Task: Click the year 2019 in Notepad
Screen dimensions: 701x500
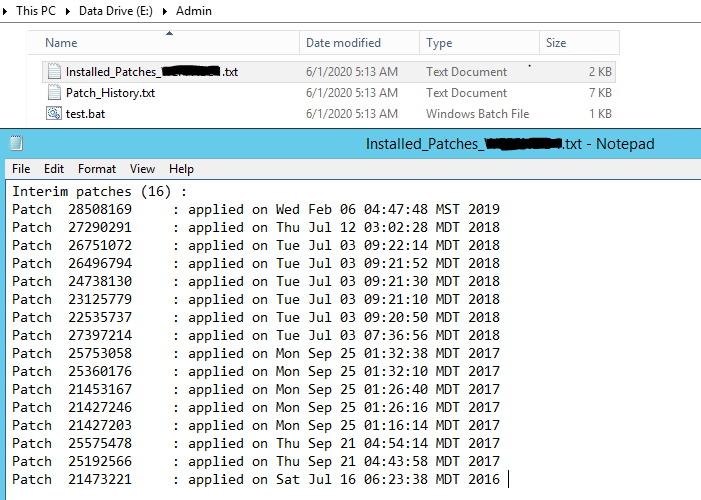Action: (x=484, y=209)
